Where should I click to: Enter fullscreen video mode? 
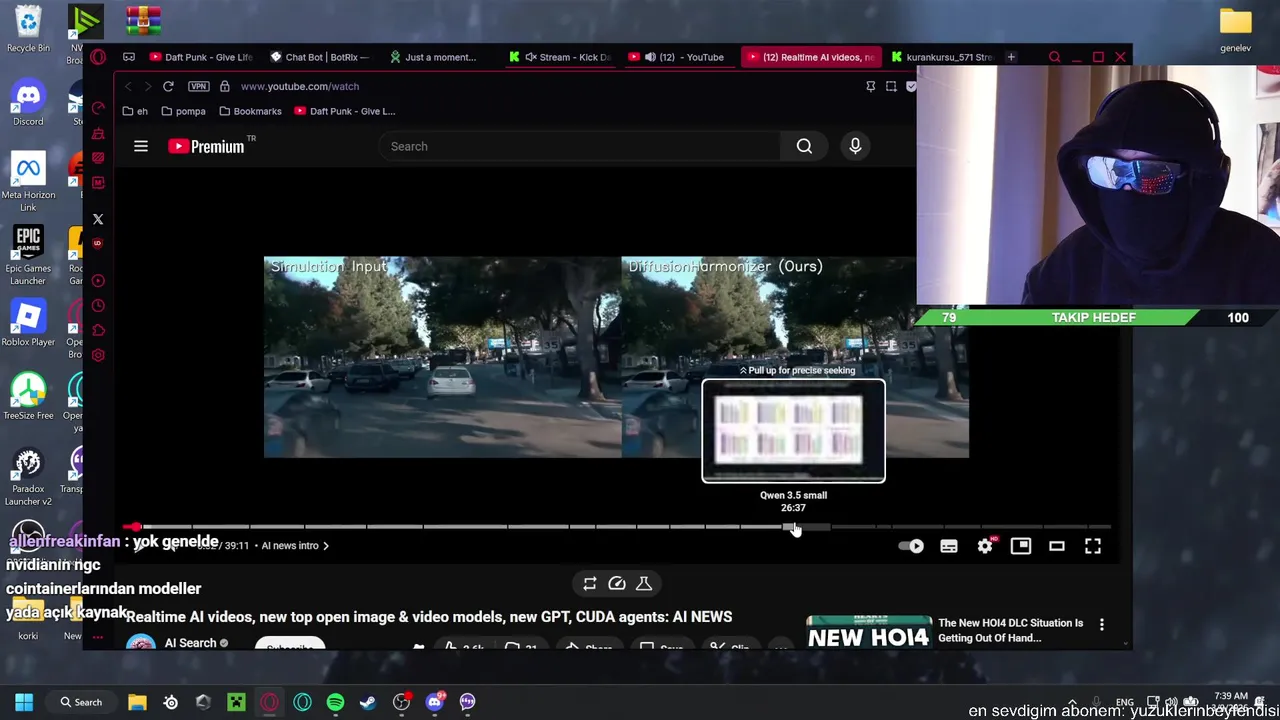tap(1093, 546)
